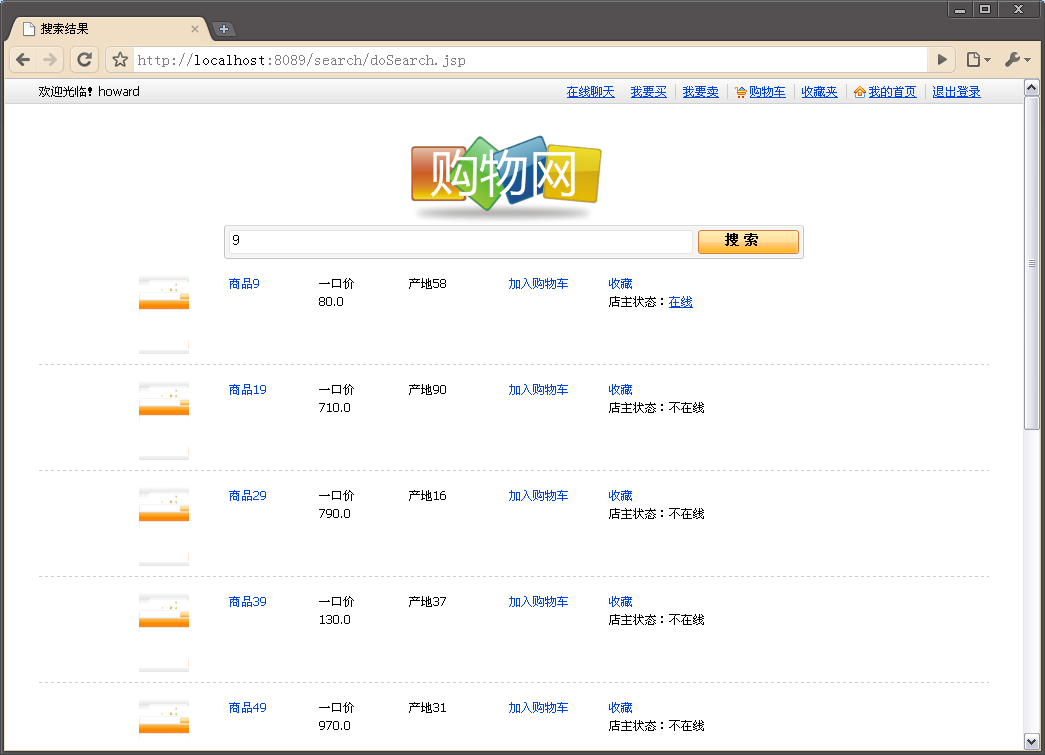Screen dimensions: 1045x755
Task: Add 商品49 to cart via 加入购物车
Action: coord(538,708)
